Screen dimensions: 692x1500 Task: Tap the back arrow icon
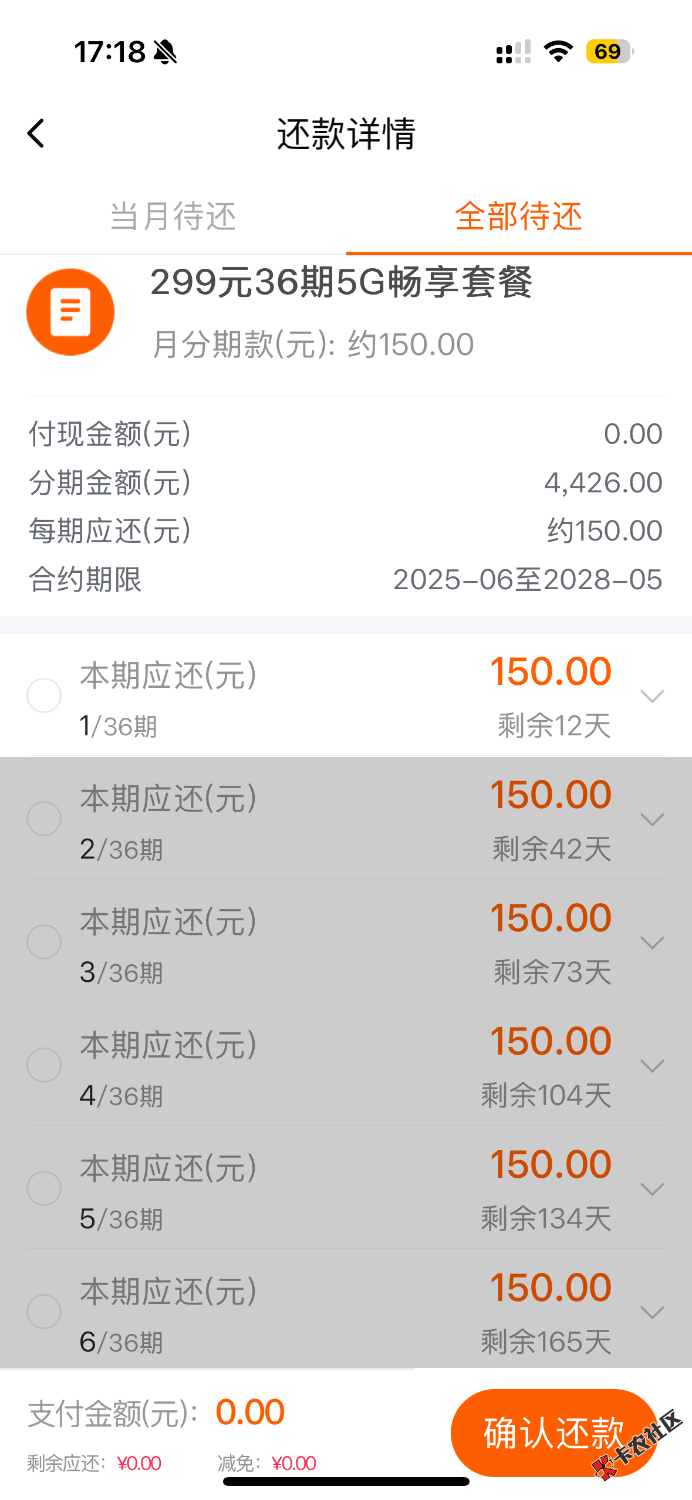point(36,133)
